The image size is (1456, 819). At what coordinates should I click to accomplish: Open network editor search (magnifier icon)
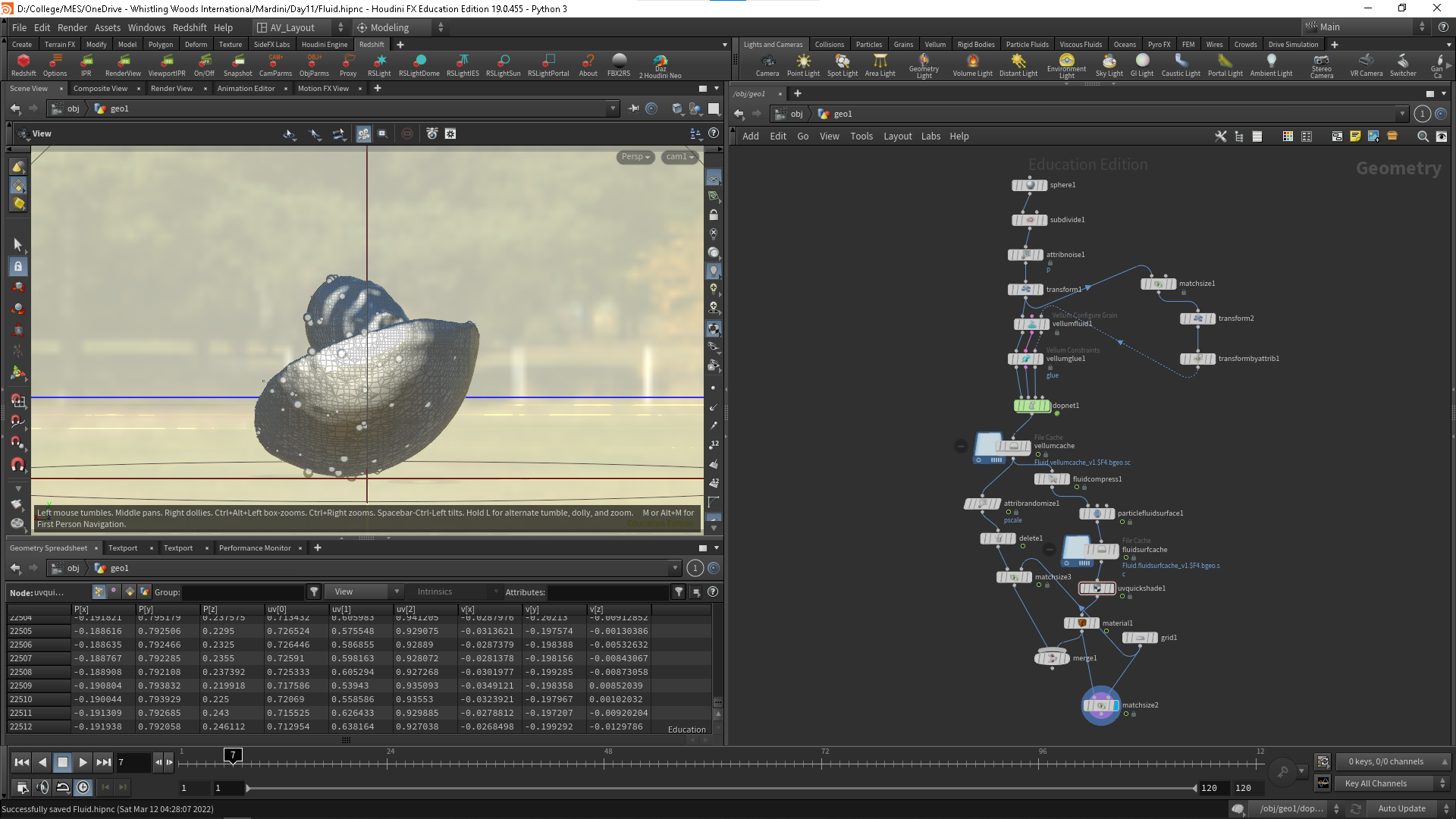coord(1423,136)
